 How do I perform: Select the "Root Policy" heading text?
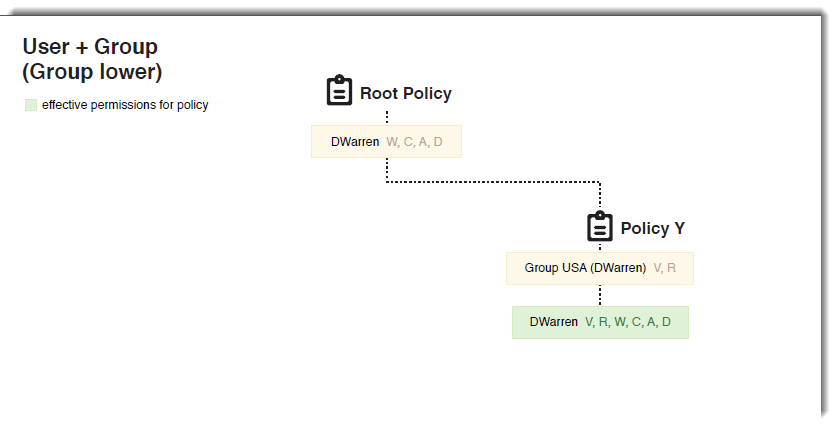(x=406, y=94)
